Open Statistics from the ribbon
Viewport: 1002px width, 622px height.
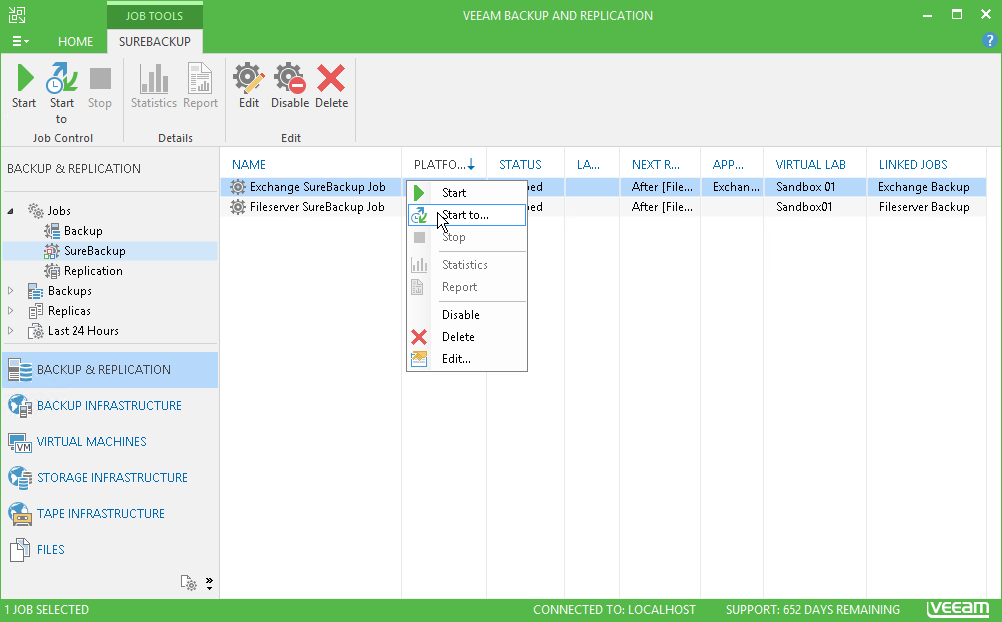pos(154,86)
